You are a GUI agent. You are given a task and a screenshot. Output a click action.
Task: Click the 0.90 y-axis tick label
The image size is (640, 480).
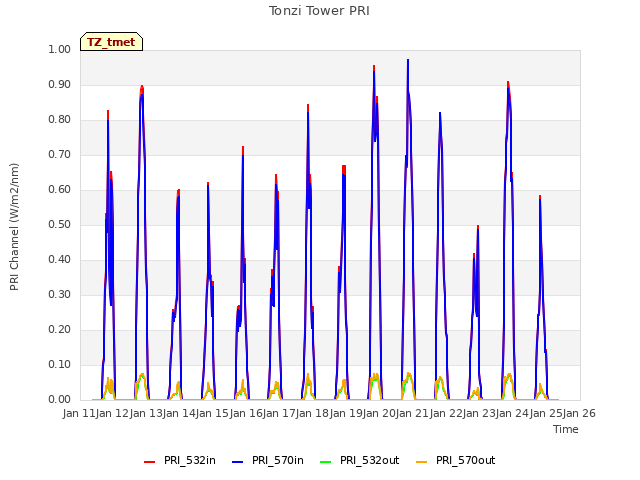[x=60, y=84]
